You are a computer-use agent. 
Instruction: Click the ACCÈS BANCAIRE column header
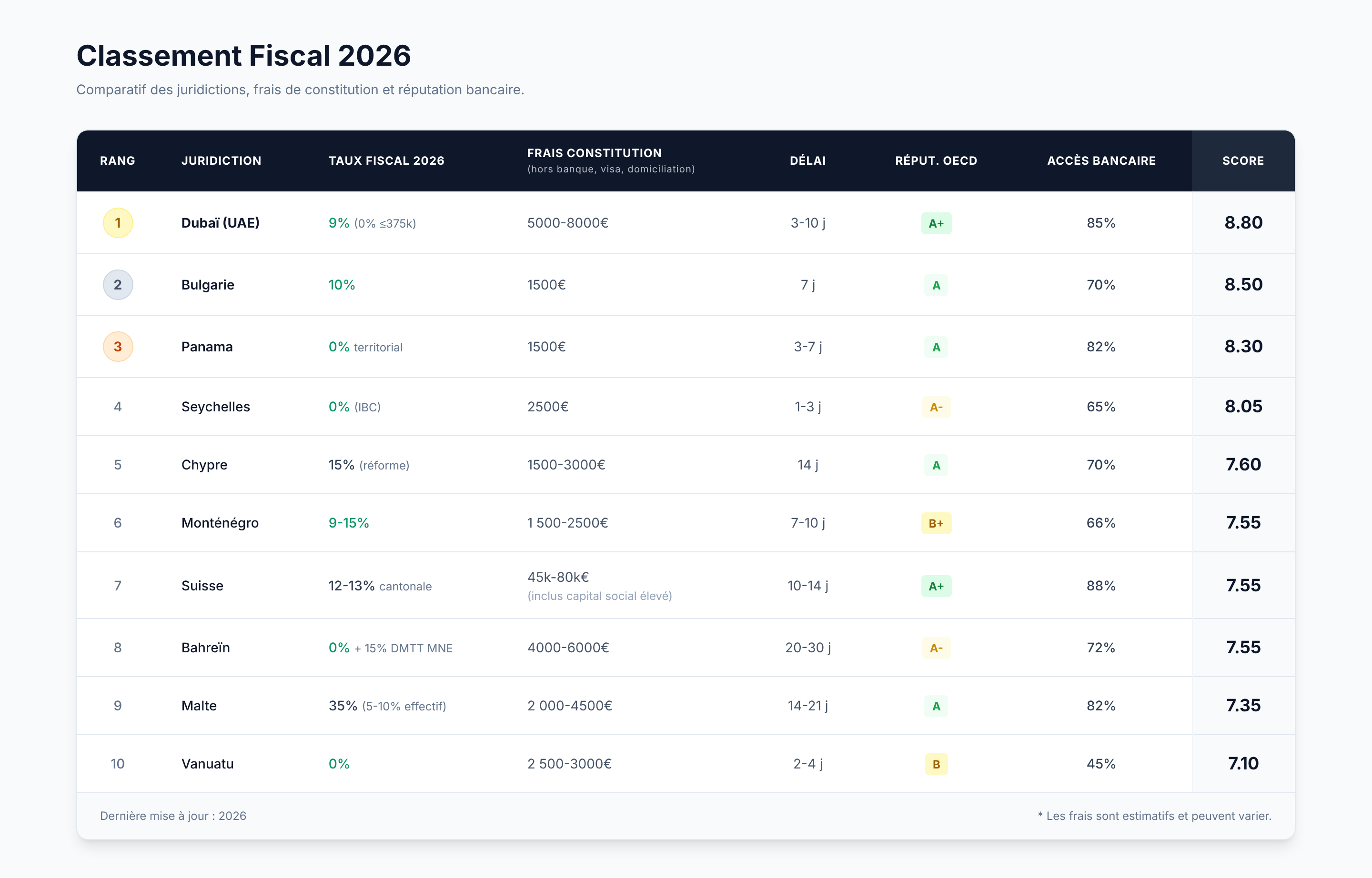click(1101, 161)
